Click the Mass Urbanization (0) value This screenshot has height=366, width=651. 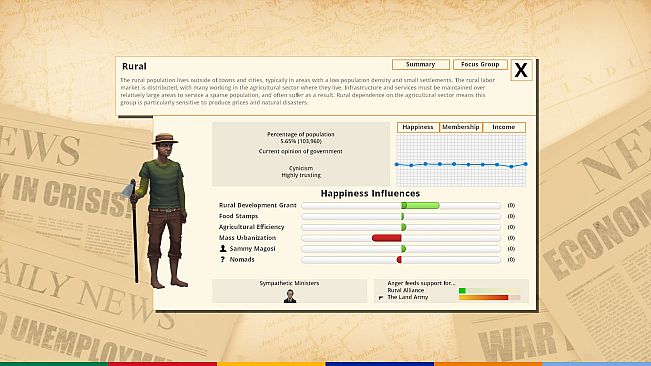click(511, 238)
